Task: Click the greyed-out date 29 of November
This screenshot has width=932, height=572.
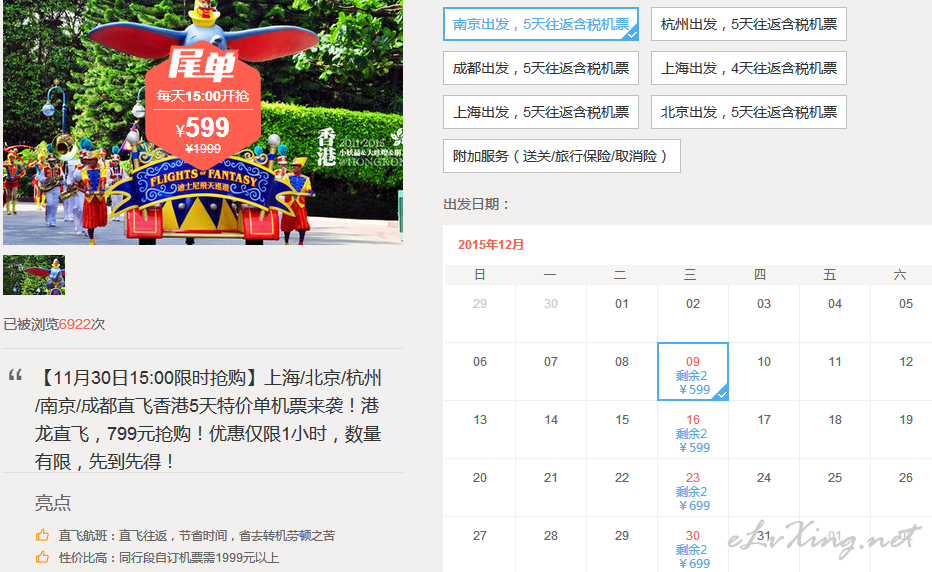Action: (480, 304)
